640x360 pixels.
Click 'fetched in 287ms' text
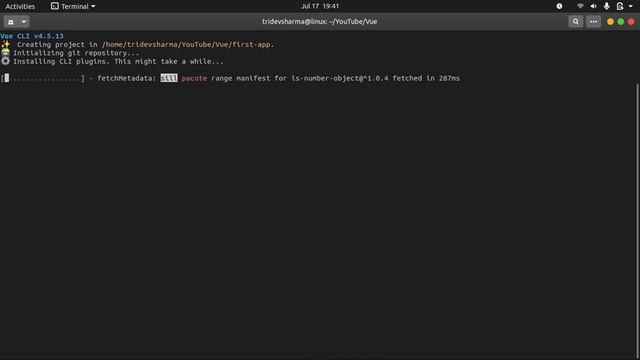[426, 78]
